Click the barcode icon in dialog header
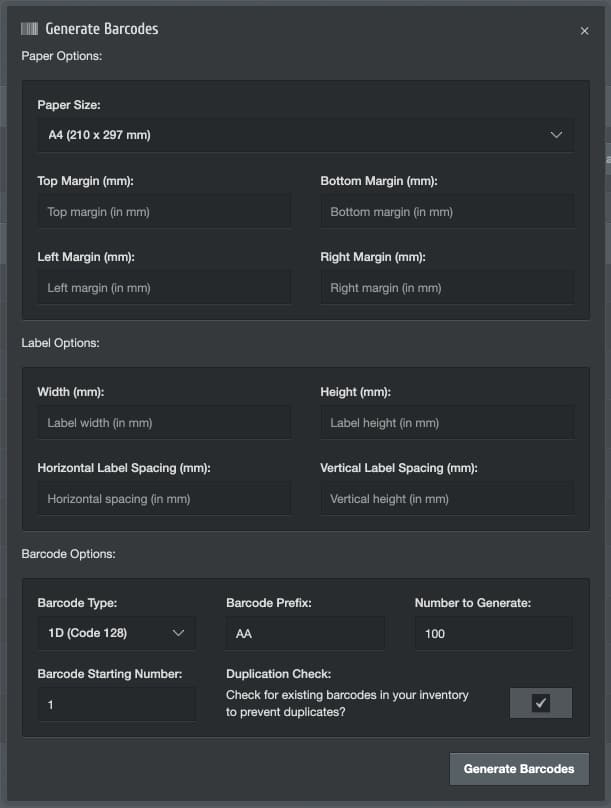Image resolution: width=611 pixels, height=808 pixels. pos(30,29)
